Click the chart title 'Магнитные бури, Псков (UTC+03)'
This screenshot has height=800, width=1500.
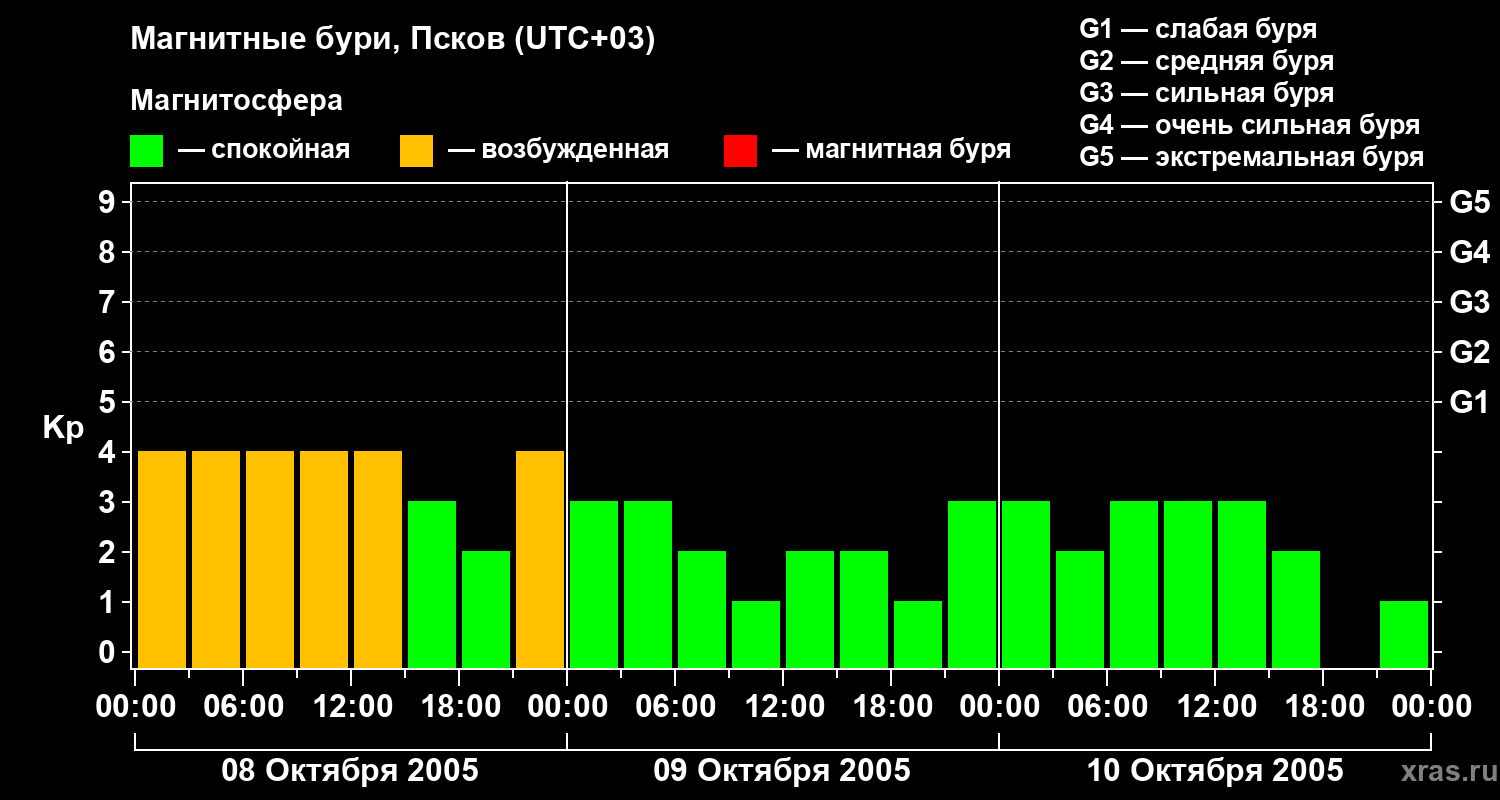click(393, 40)
